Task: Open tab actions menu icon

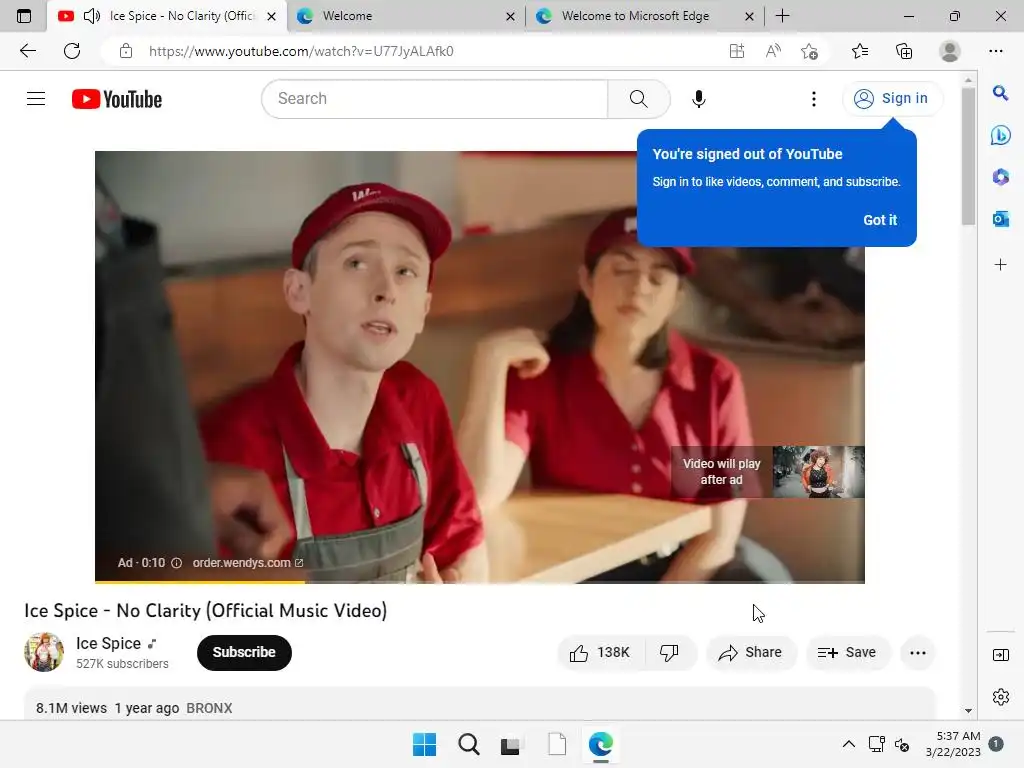Action: point(24,16)
